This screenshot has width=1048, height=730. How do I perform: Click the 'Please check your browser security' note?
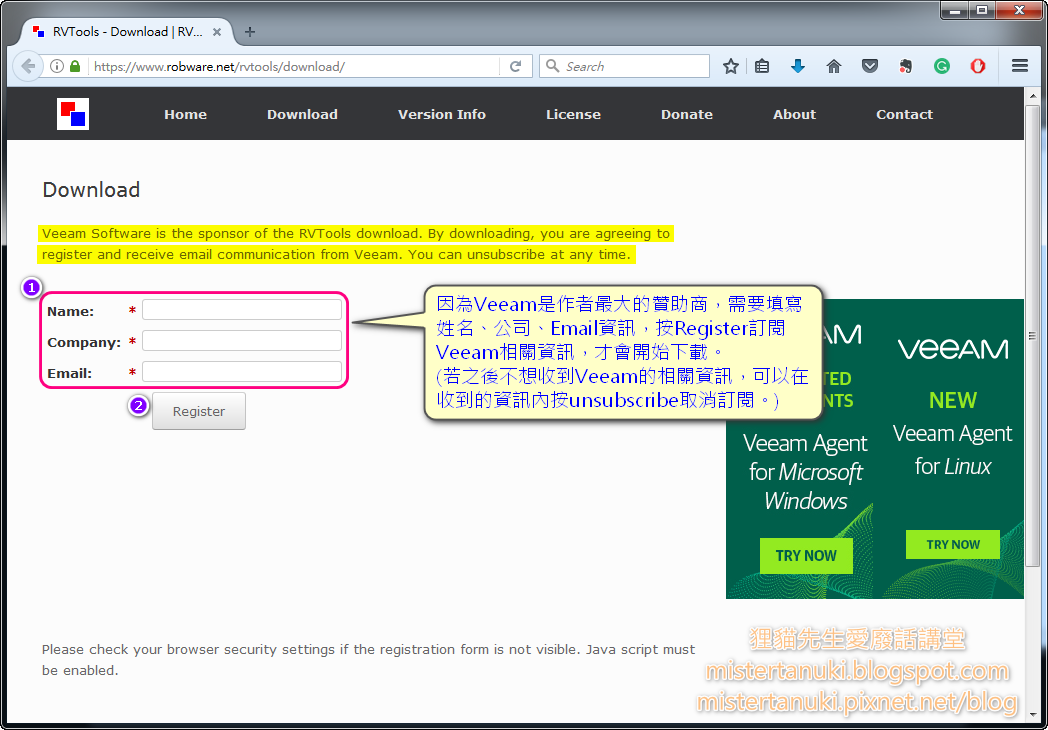pos(368,660)
